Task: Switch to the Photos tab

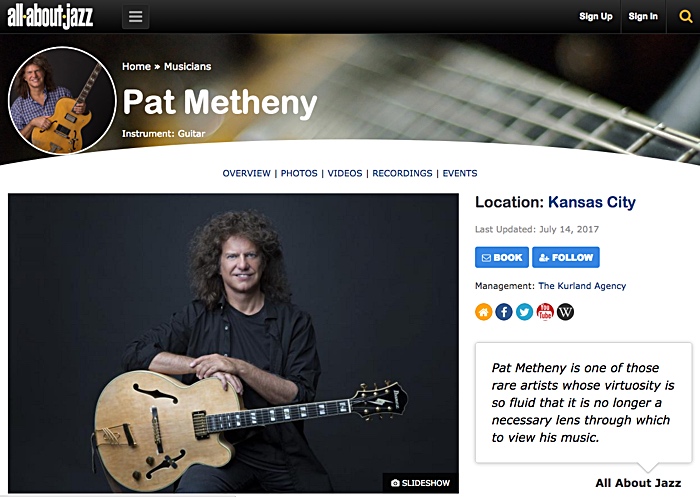Action: coord(299,173)
